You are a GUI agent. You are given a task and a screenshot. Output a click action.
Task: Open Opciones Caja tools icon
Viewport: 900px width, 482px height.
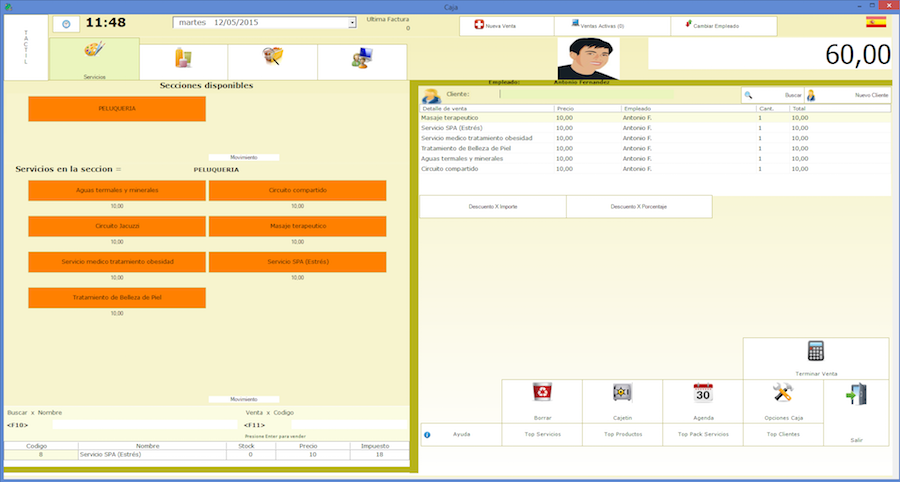(x=782, y=392)
